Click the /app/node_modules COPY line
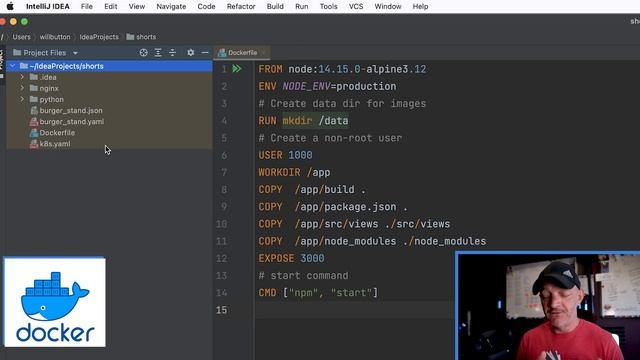Viewport: 640px width, 360px height. click(372, 241)
